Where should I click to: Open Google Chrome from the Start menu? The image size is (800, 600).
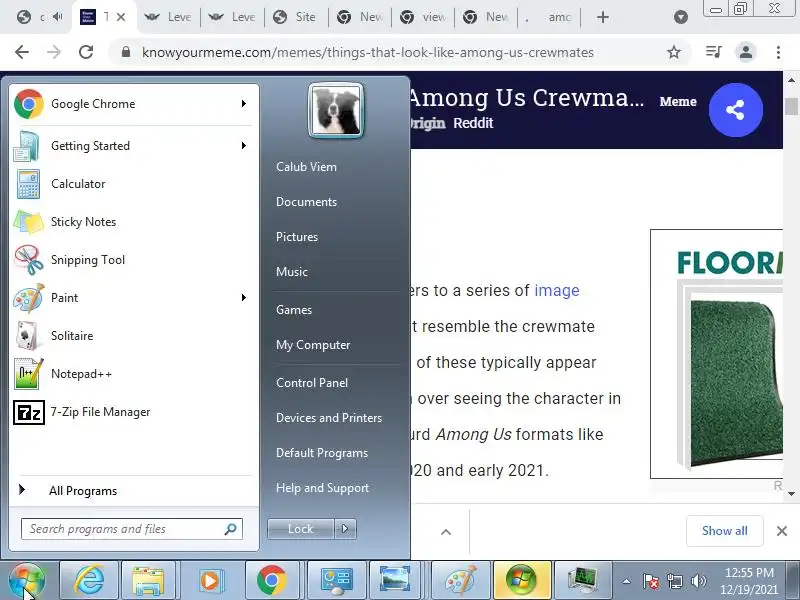pyautogui.click(x=134, y=104)
